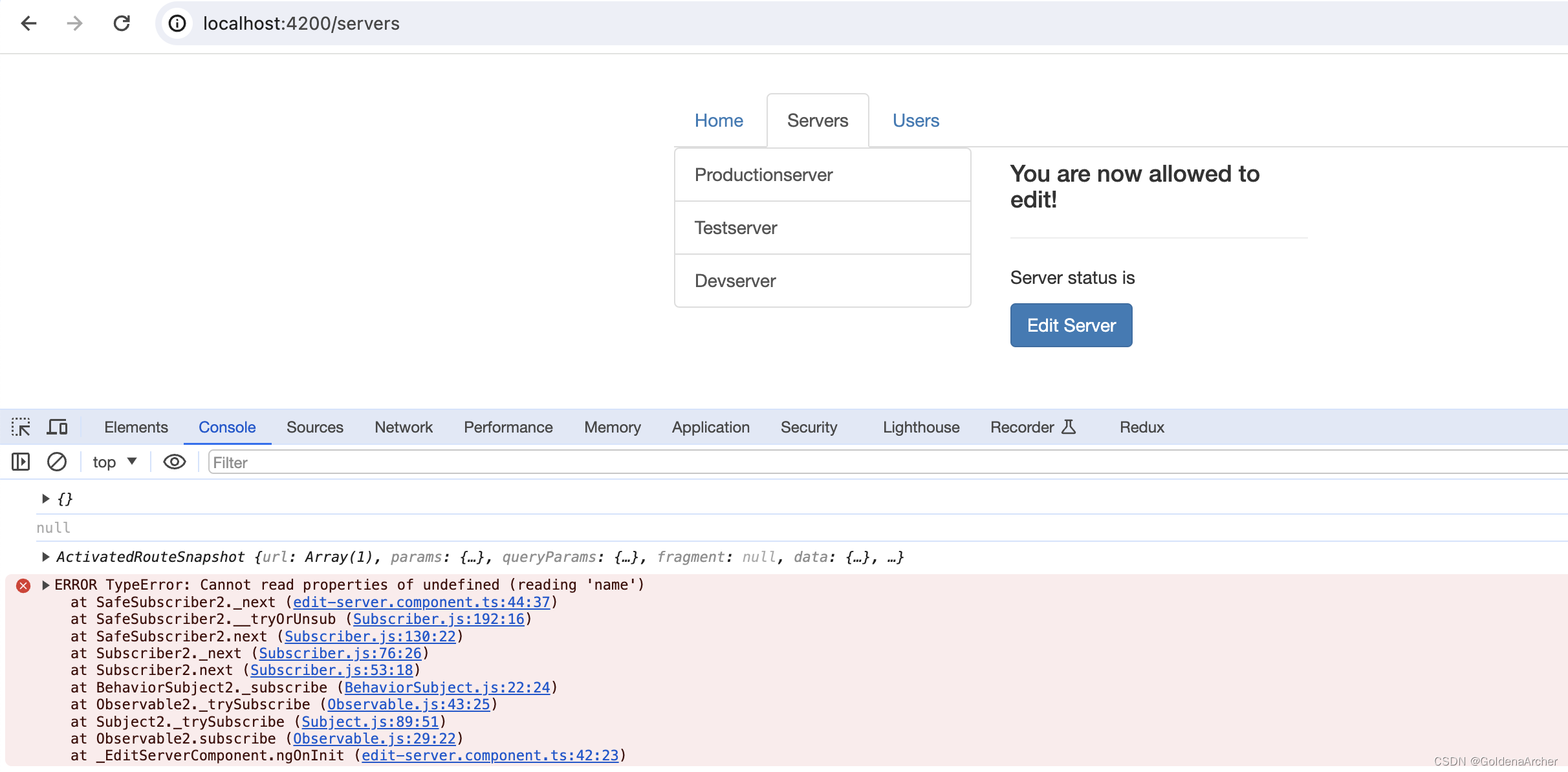Select the top frame dropdown in DevTools
The height and width of the screenshot is (772, 1568).
113,462
